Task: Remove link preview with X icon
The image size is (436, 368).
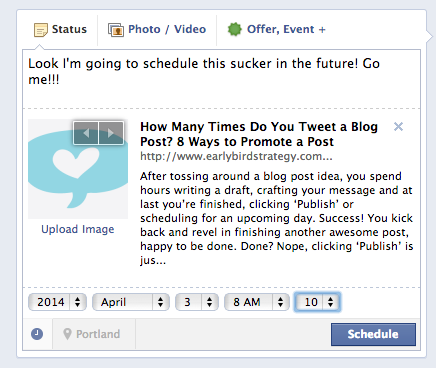Action: click(398, 127)
